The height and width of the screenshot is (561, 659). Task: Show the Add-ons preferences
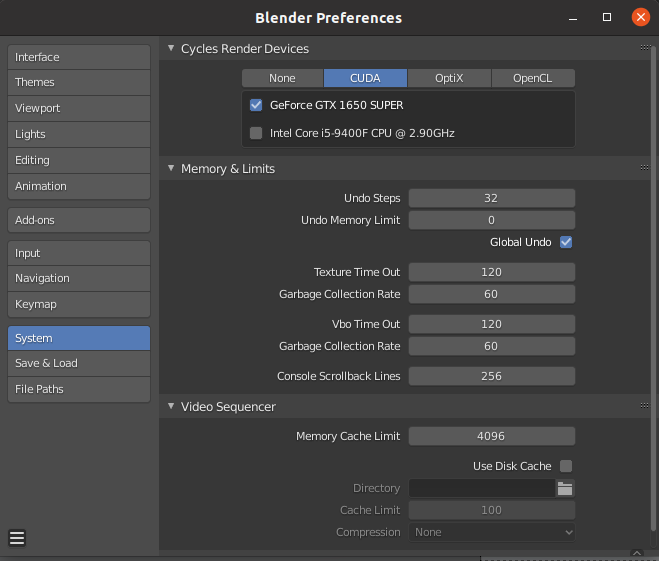(x=79, y=220)
